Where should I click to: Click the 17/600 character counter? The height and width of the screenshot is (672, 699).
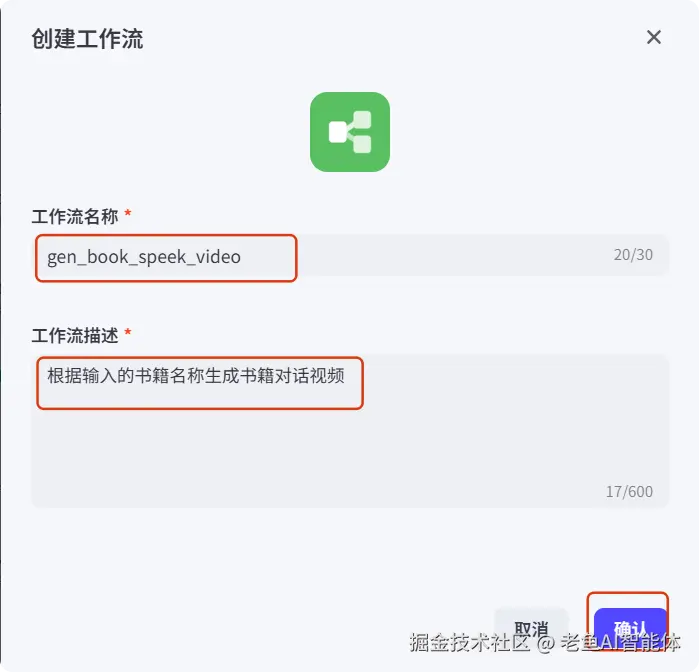[629, 491]
